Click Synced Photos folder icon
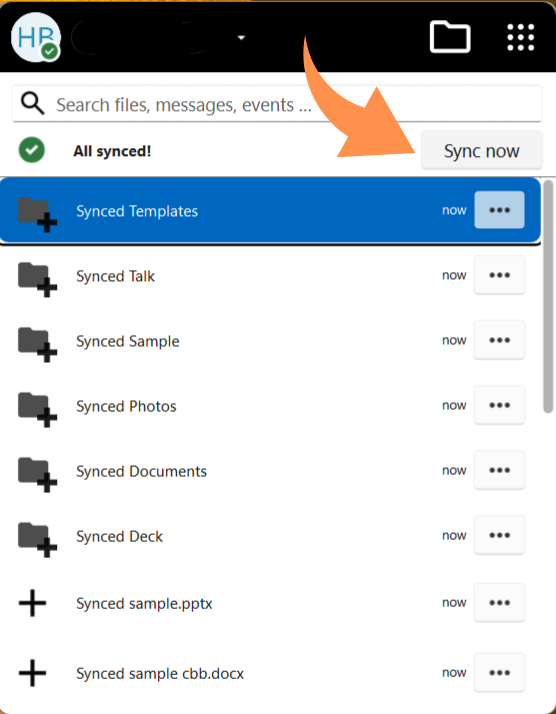 (37, 410)
